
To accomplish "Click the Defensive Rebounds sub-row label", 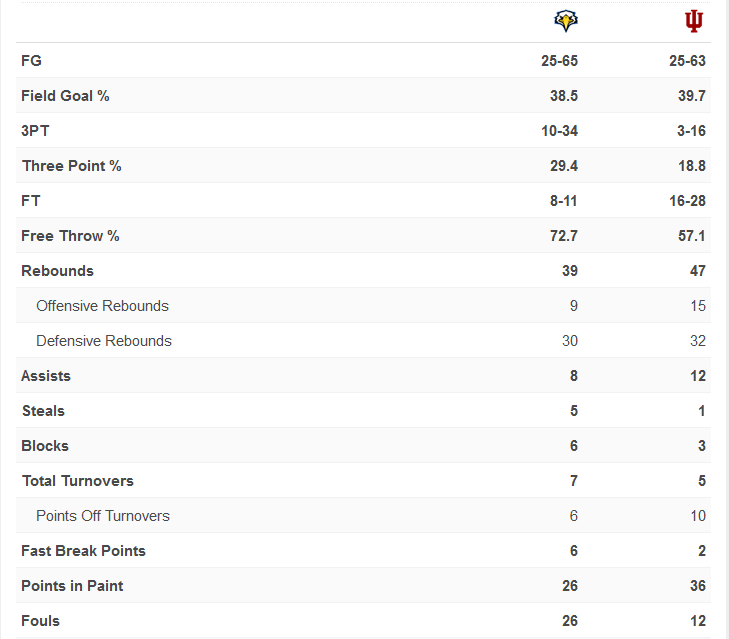I will pyautogui.click(x=104, y=341).
